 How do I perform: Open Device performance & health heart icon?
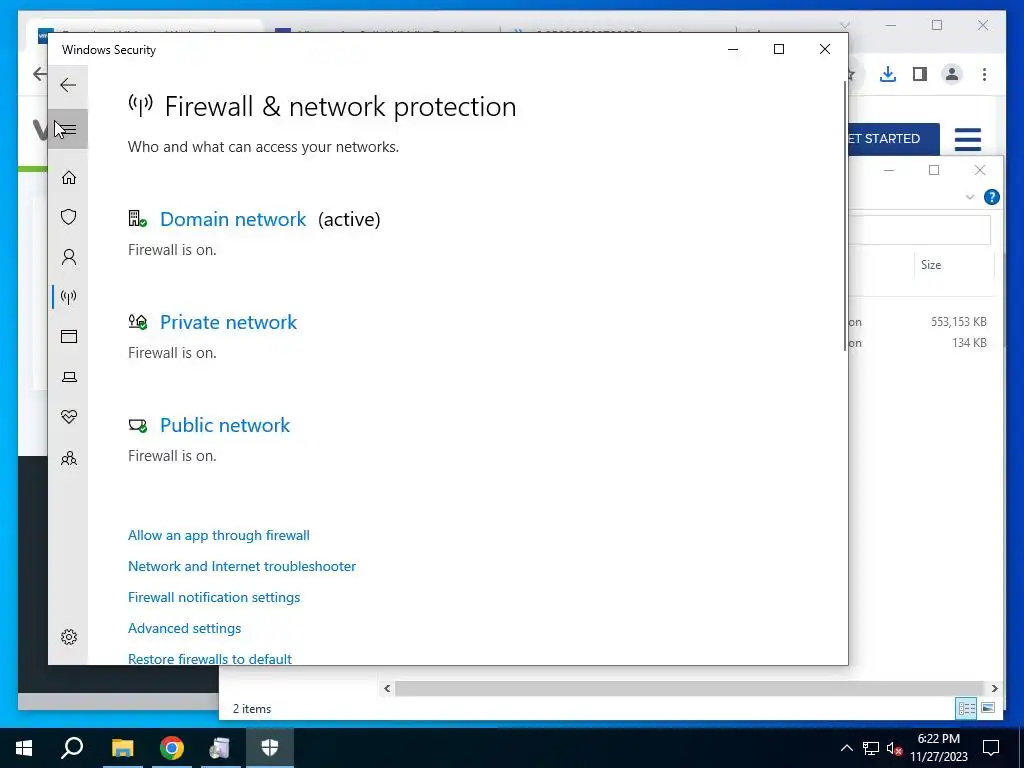pyautogui.click(x=69, y=417)
